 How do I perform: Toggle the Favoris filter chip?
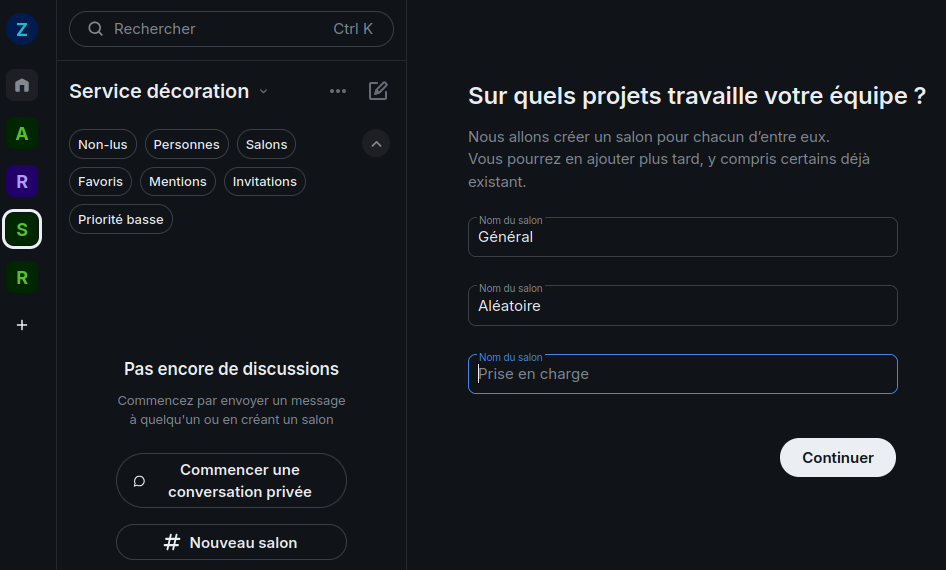pos(100,181)
